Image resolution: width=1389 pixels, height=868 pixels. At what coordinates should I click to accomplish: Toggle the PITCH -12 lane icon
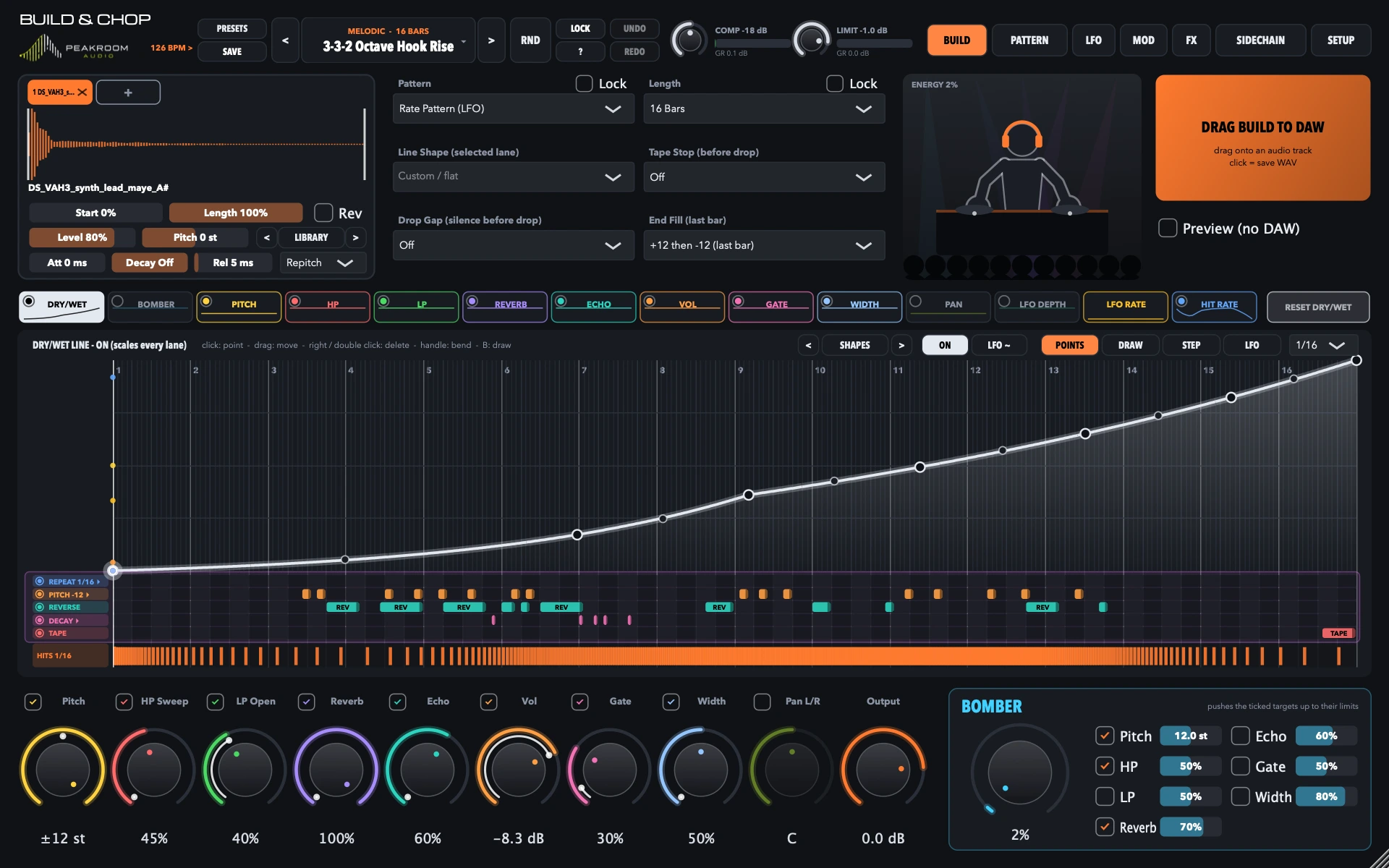click(40, 595)
